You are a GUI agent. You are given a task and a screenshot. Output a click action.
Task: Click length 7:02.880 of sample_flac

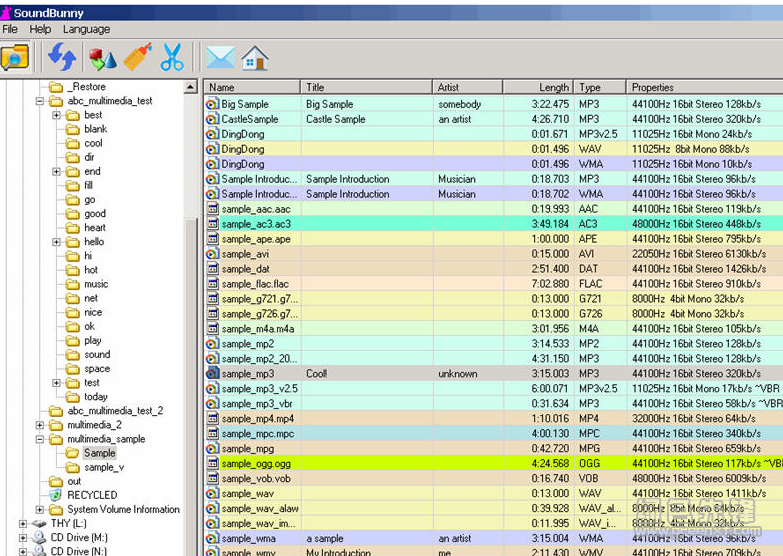coord(550,284)
